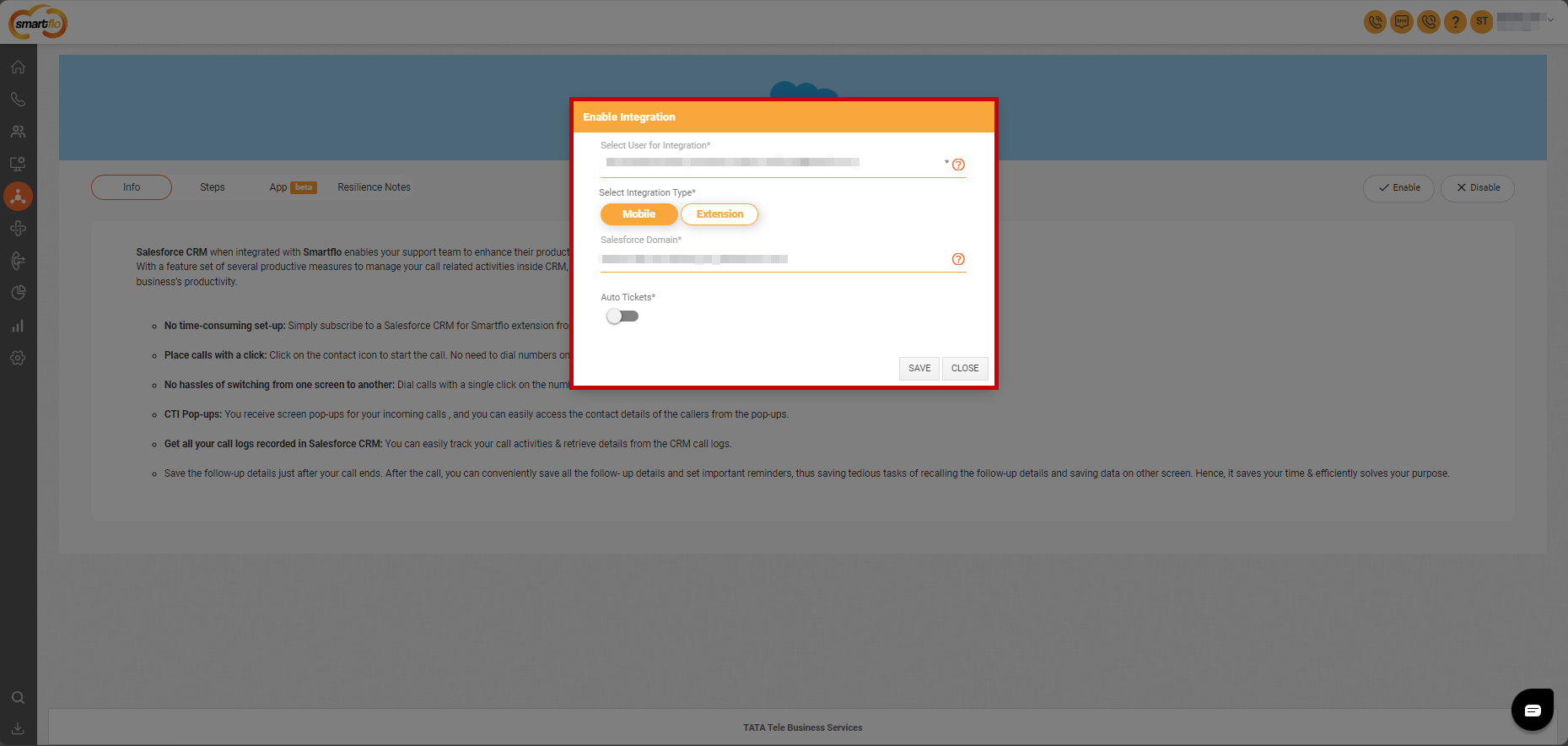Select Extension integration type
This screenshot has width=1568, height=746.
719,214
